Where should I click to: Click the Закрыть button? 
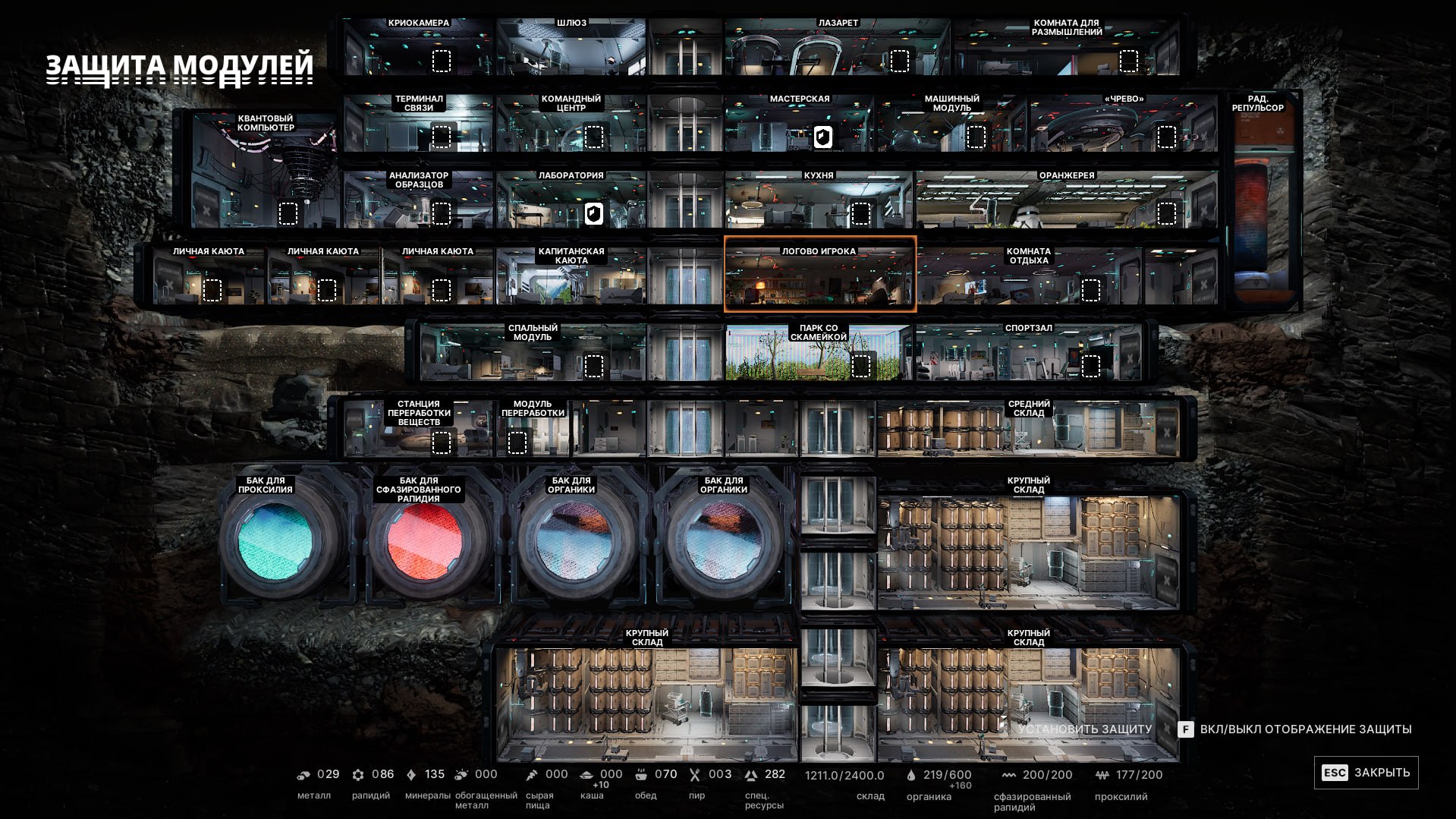coord(1366,773)
